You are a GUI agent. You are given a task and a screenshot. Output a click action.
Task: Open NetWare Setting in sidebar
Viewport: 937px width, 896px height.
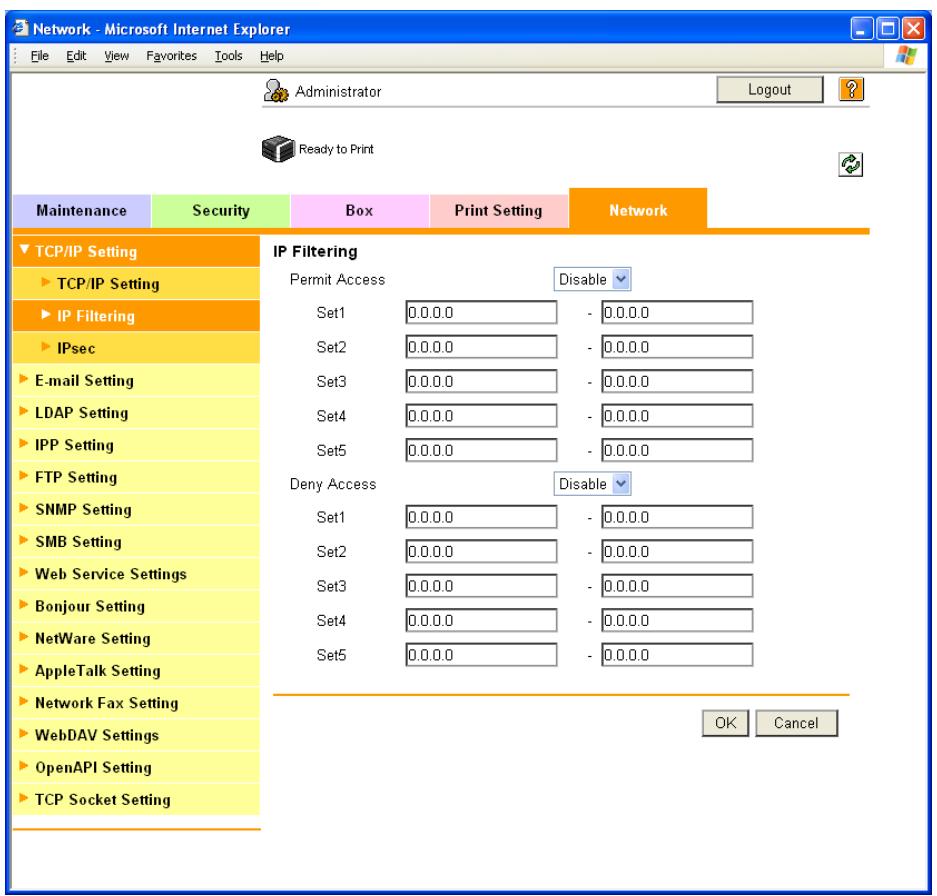(x=136, y=638)
